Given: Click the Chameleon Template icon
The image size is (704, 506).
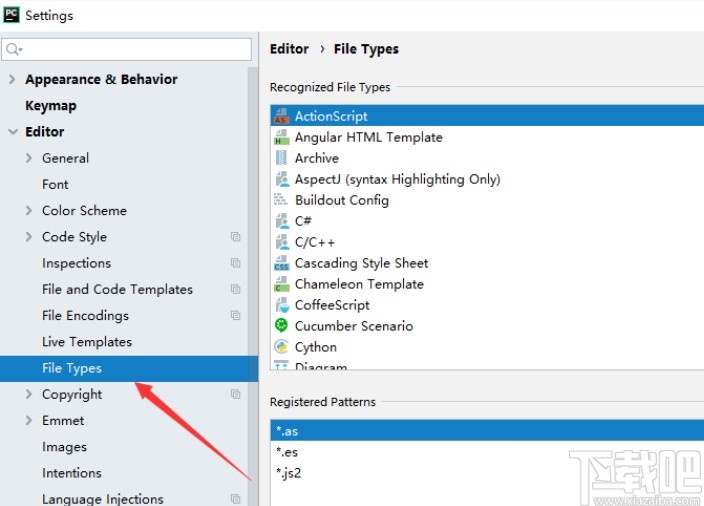Looking at the screenshot, I should click(x=281, y=285).
